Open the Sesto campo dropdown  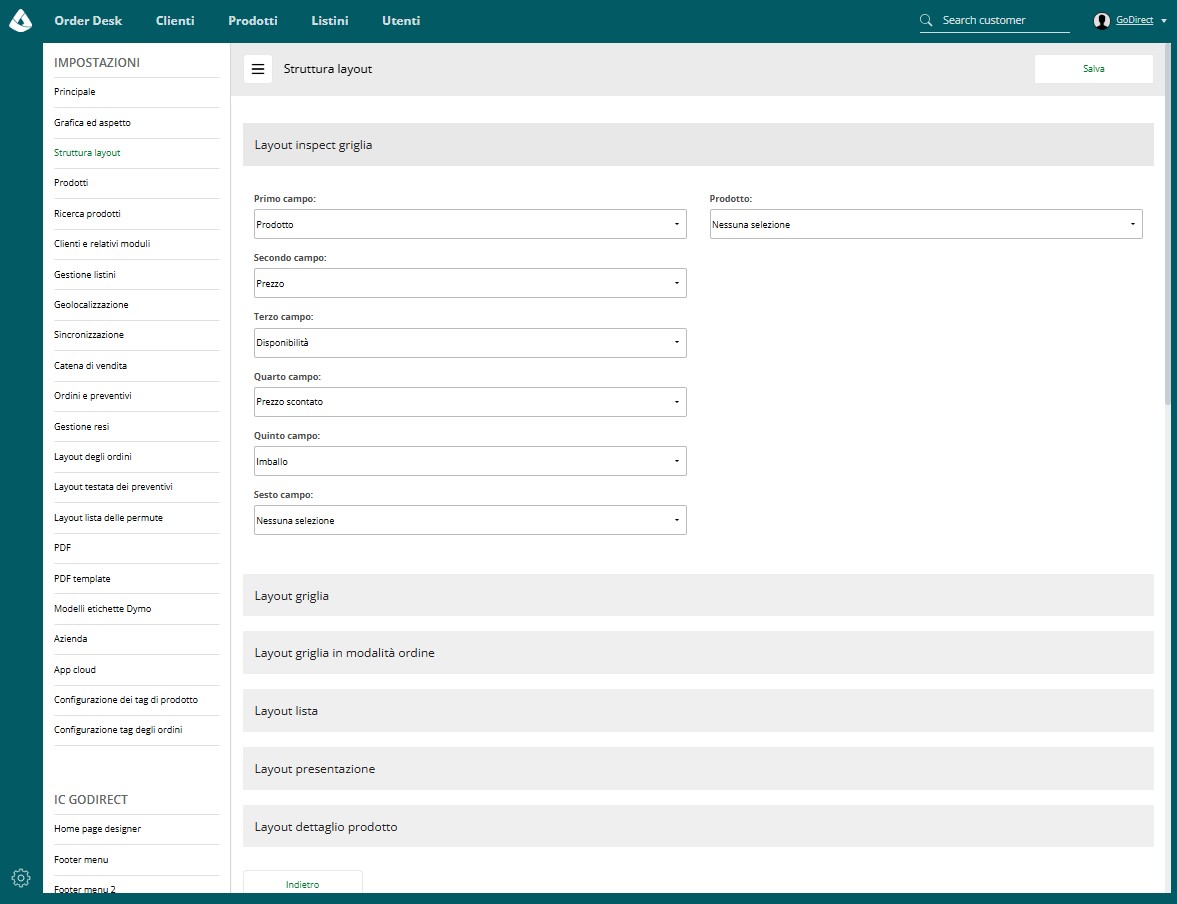coord(470,520)
